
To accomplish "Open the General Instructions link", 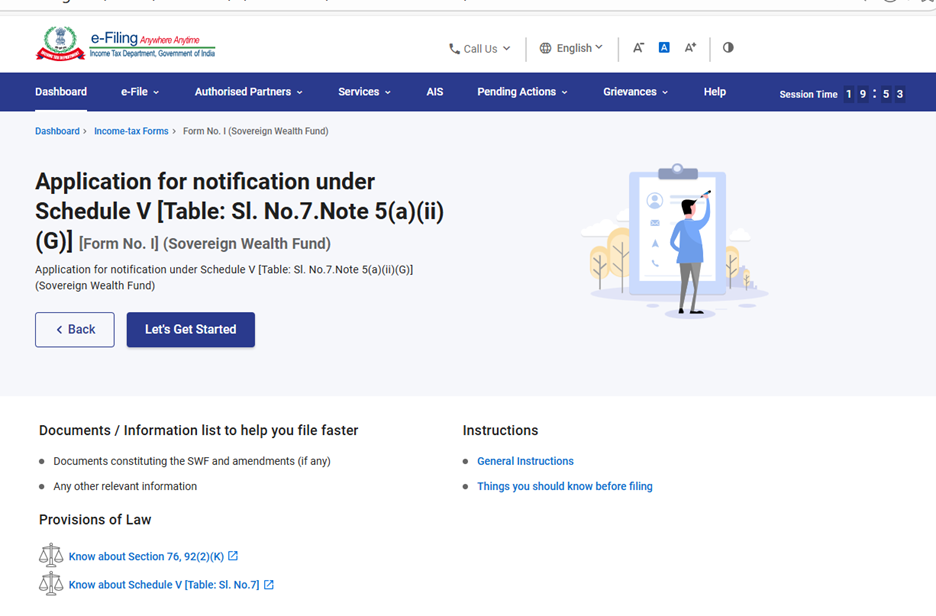I will [x=525, y=461].
